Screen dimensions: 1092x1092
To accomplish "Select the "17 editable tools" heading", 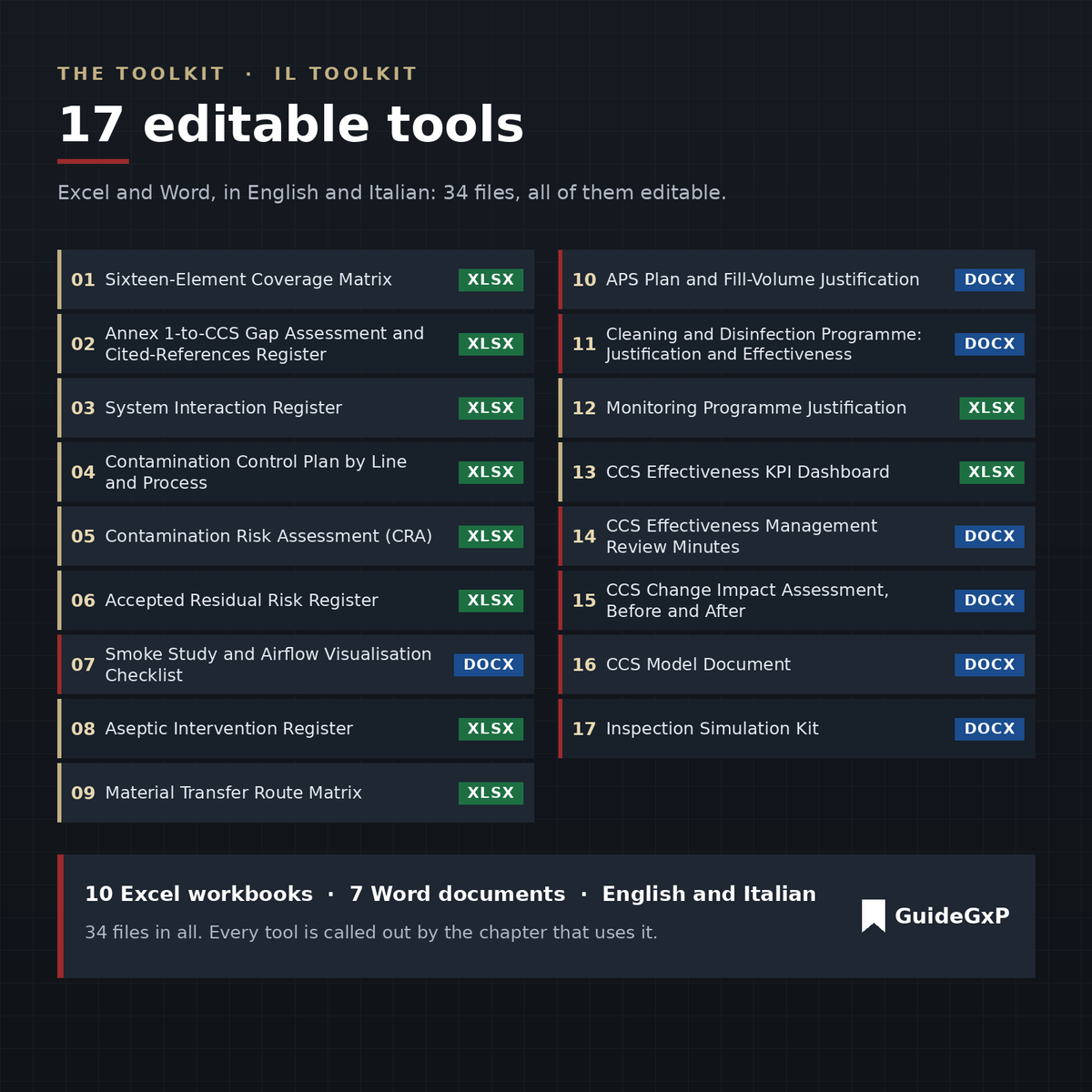I will (291, 125).
